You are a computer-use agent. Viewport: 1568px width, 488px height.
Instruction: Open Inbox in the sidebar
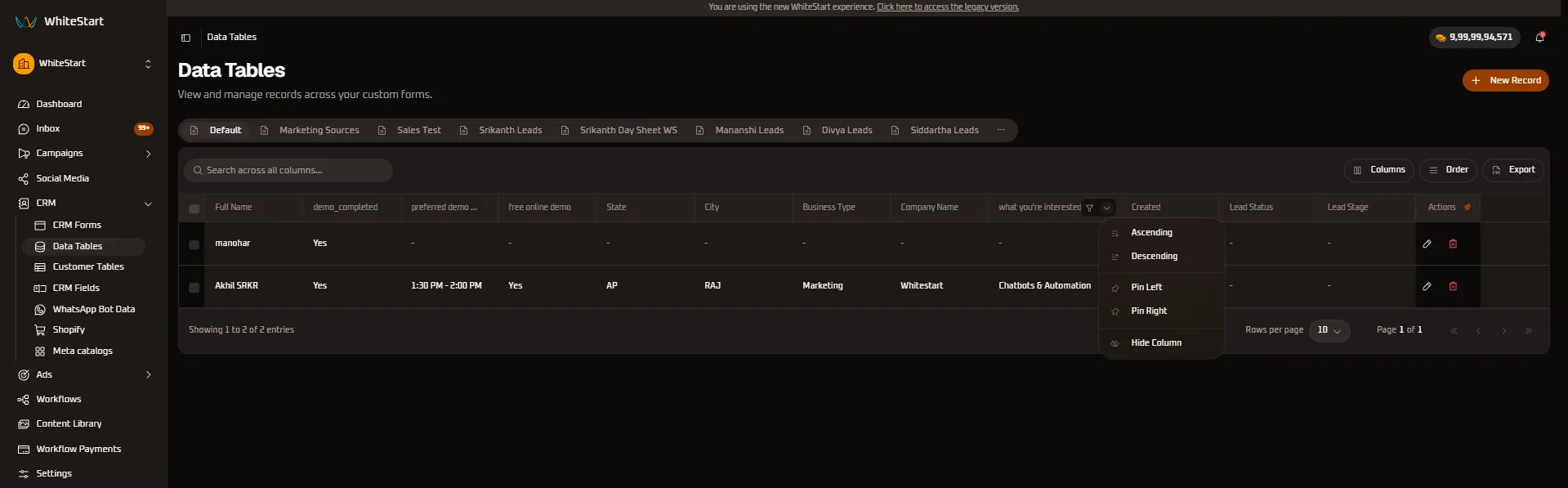coord(48,128)
